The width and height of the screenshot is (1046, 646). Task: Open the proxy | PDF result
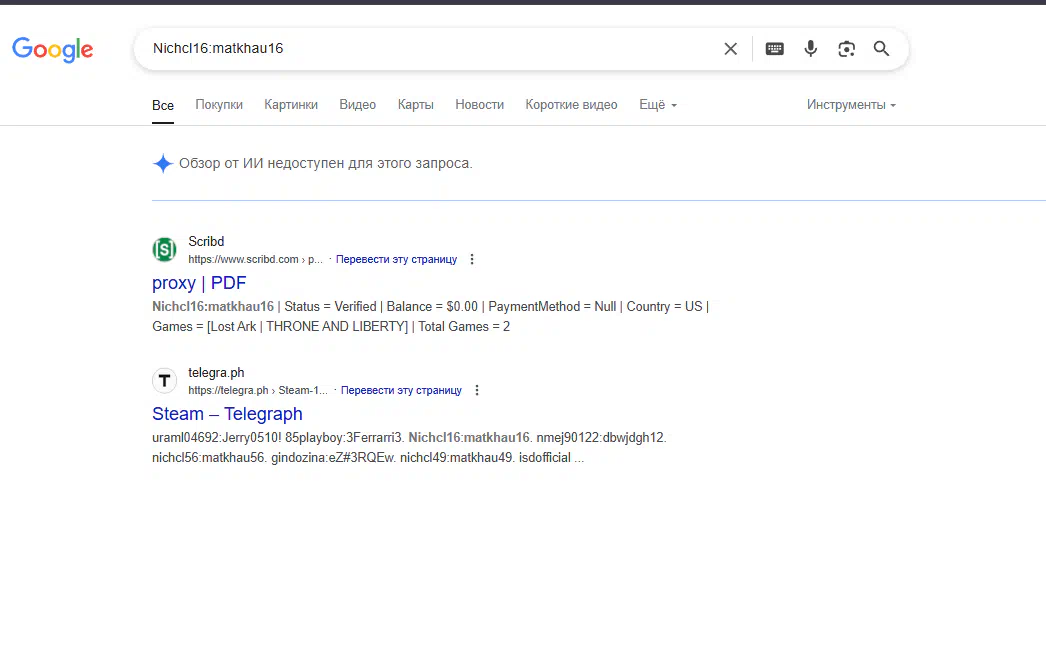(199, 283)
